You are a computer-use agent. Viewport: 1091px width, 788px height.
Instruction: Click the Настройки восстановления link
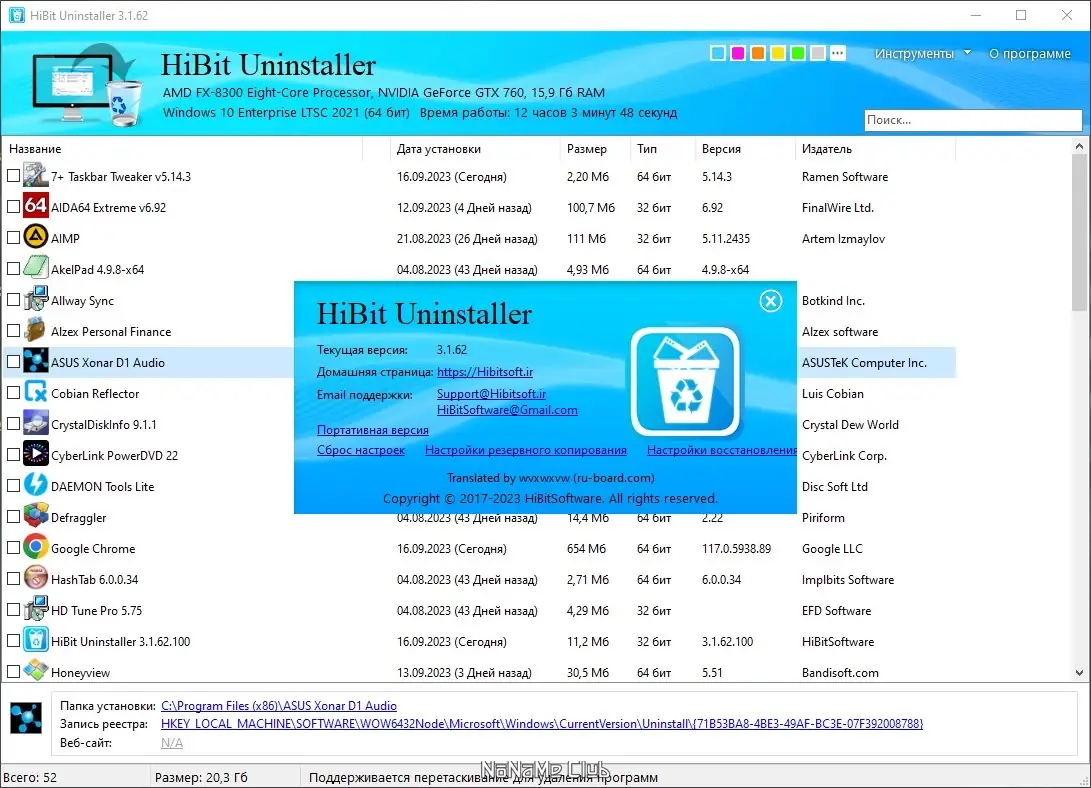[722, 450]
